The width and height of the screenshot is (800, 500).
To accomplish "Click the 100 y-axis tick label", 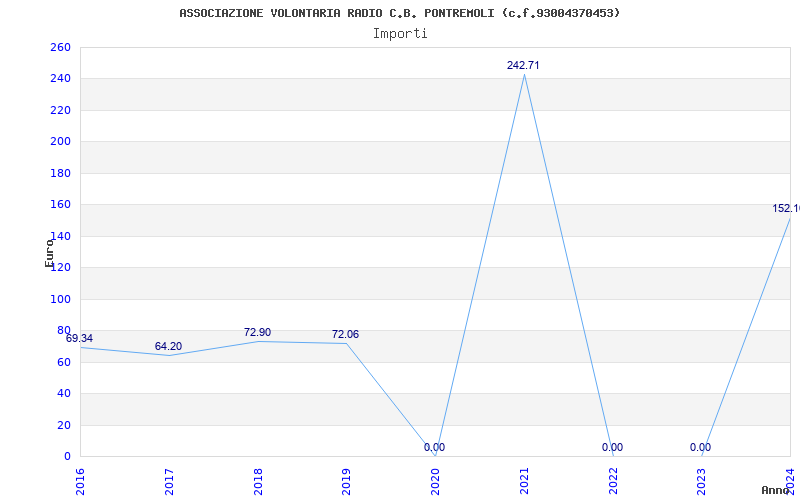I will (x=60, y=299).
